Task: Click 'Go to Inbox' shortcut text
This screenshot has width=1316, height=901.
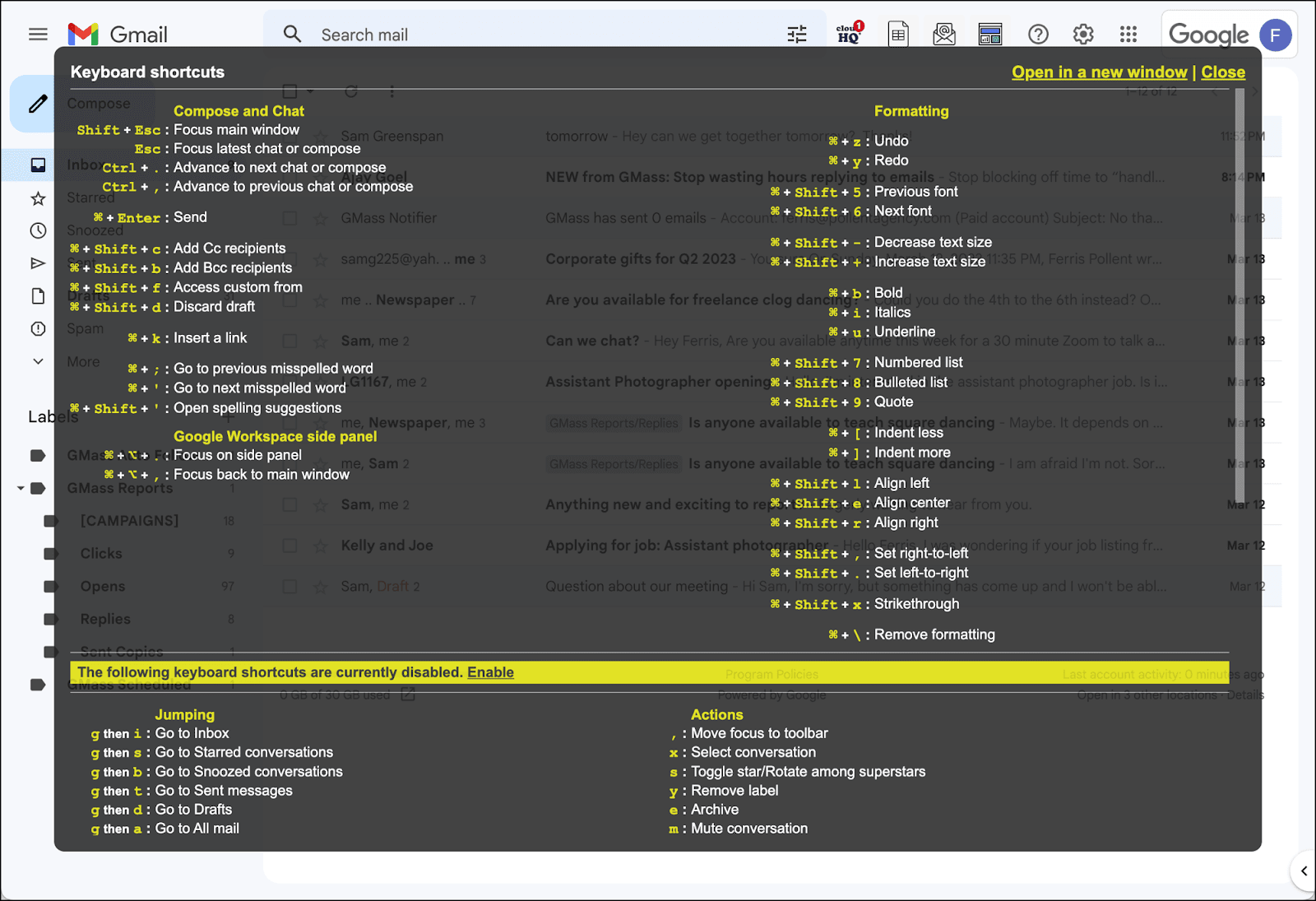Action: 192,733
